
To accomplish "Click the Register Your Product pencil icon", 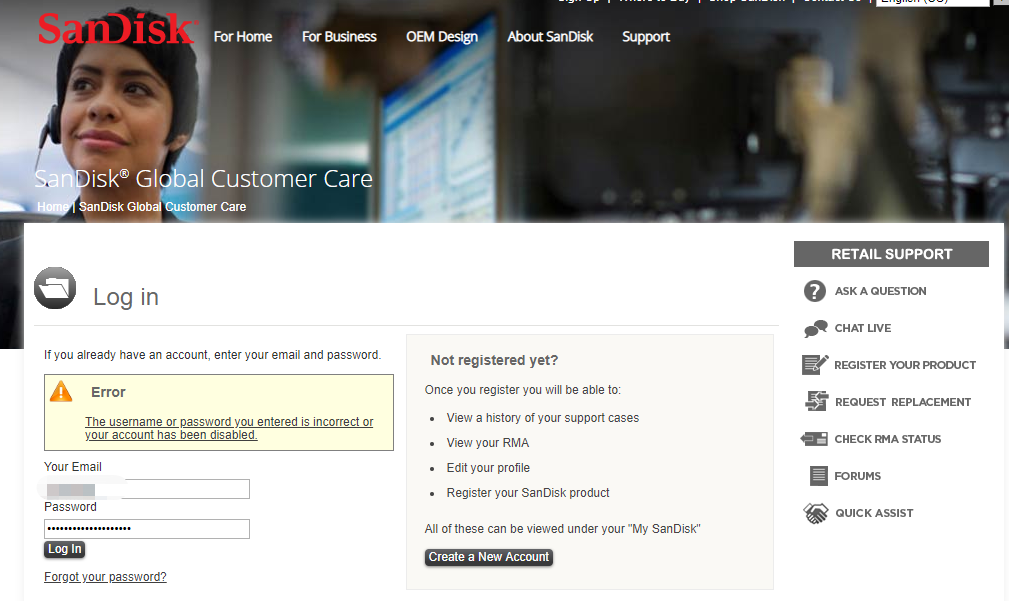I will (815, 365).
